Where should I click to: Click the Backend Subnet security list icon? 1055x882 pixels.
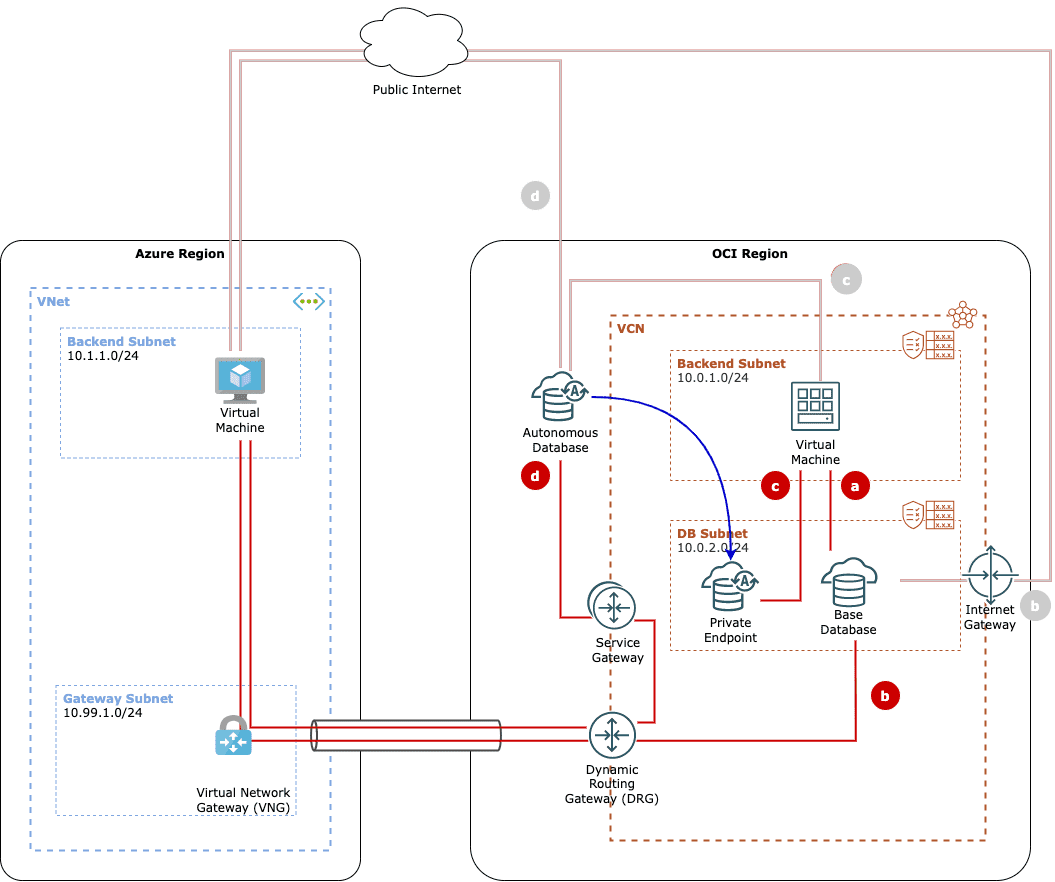click(x=928, y=345)
